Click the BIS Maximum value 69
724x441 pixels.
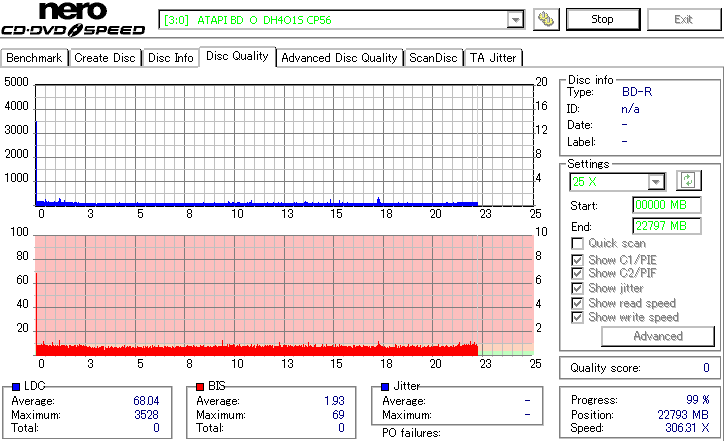tap(338, 415)
